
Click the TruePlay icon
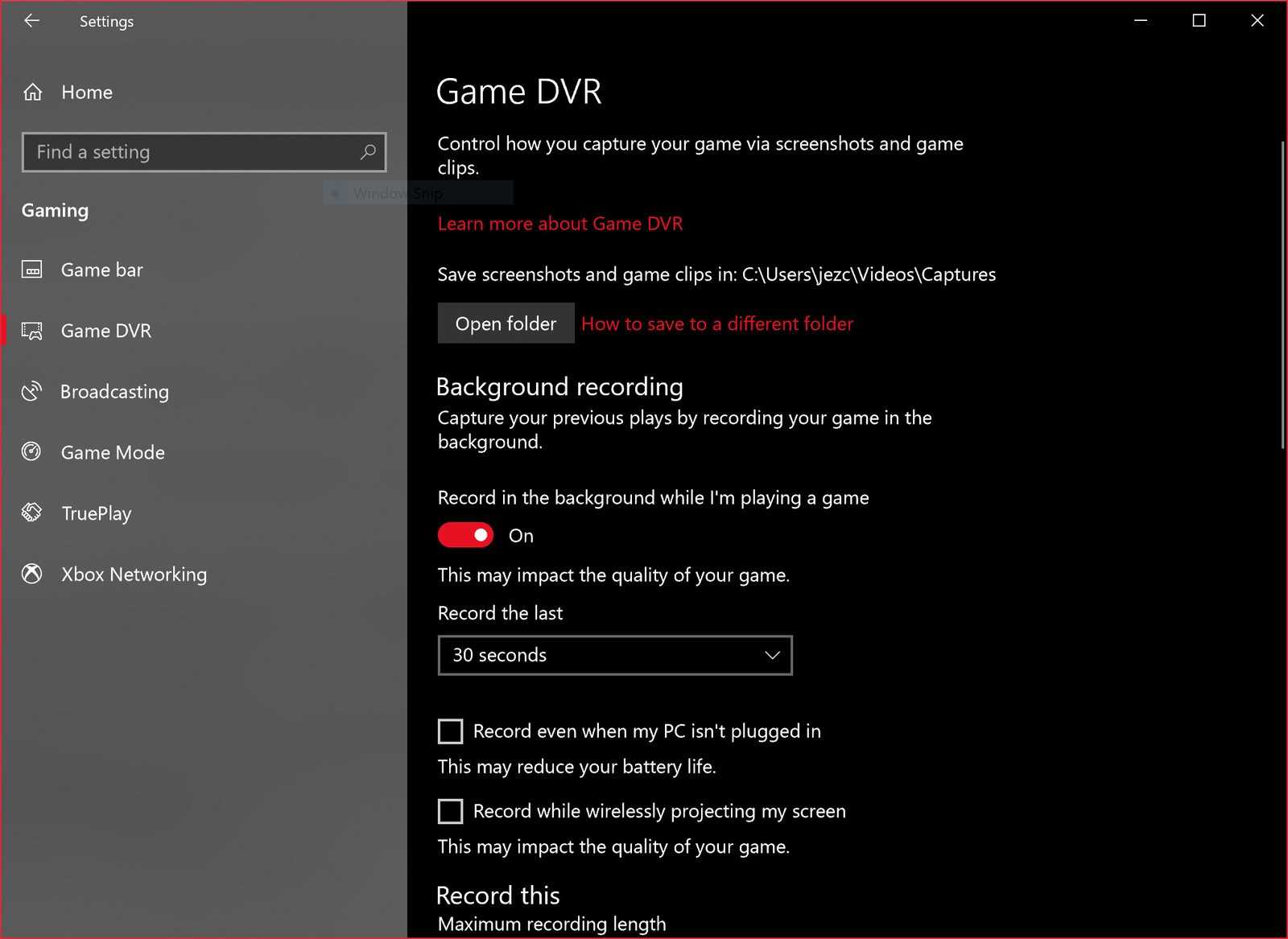tap(32, 513)
